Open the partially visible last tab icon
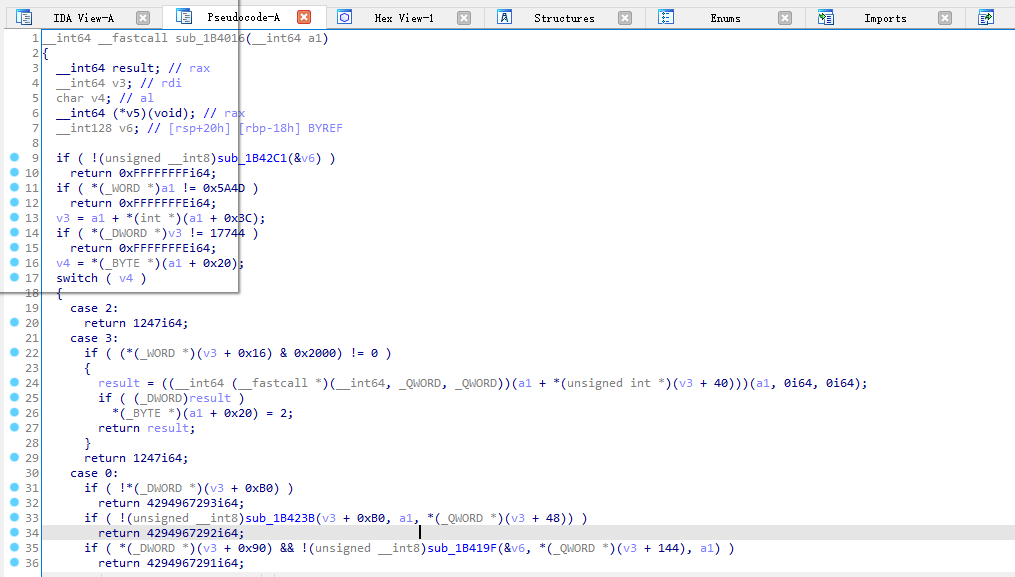 [986, 18]
